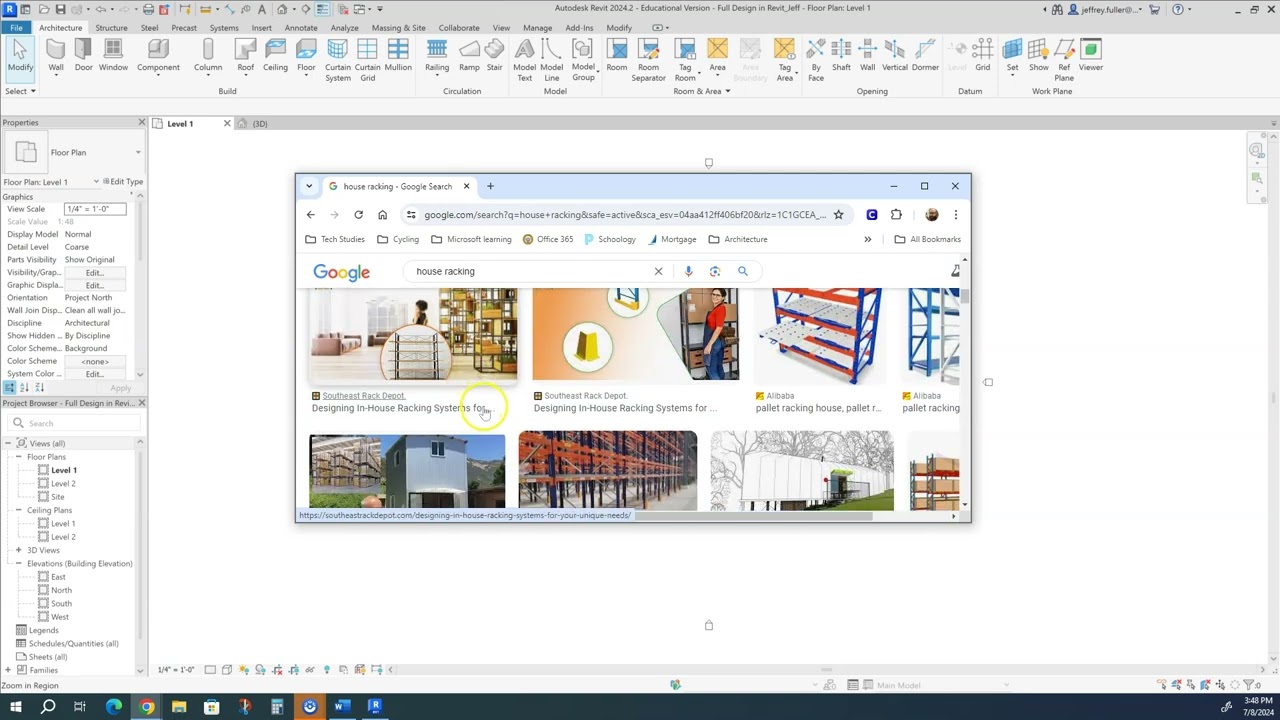Click the pallet racking house Alibaba thumbnail
1280x720 pixels.
click(x=820, y=335)
